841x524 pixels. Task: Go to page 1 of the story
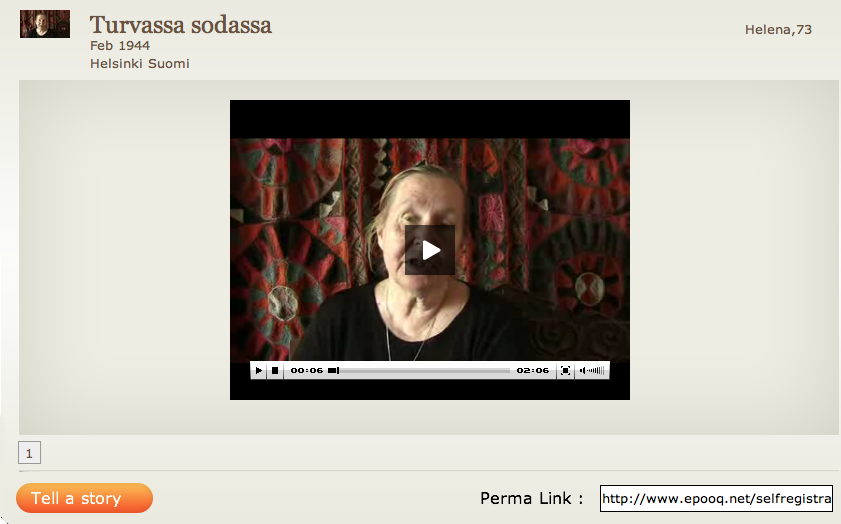[29, 453]
